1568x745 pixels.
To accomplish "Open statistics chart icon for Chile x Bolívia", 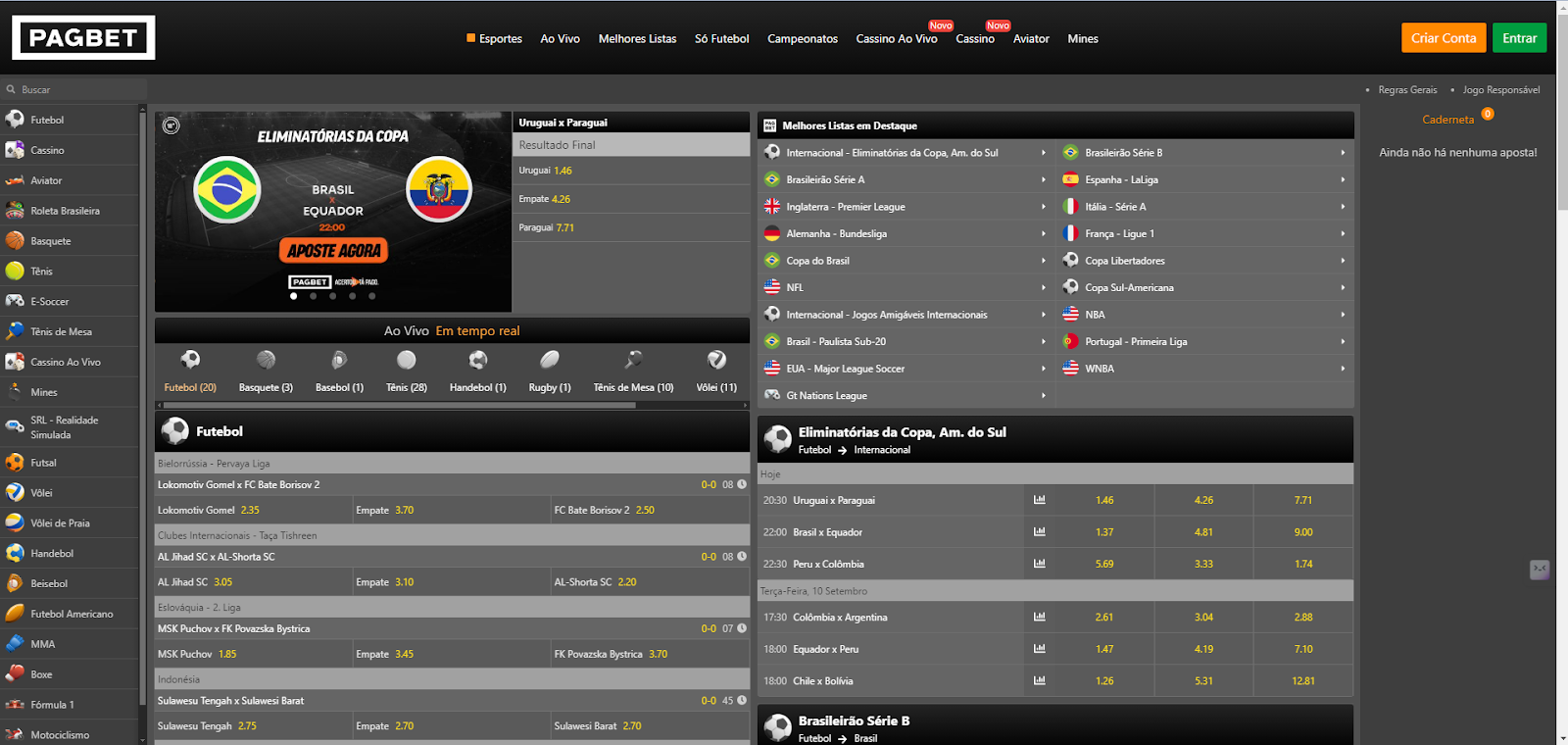I will tap(1040, 680).
